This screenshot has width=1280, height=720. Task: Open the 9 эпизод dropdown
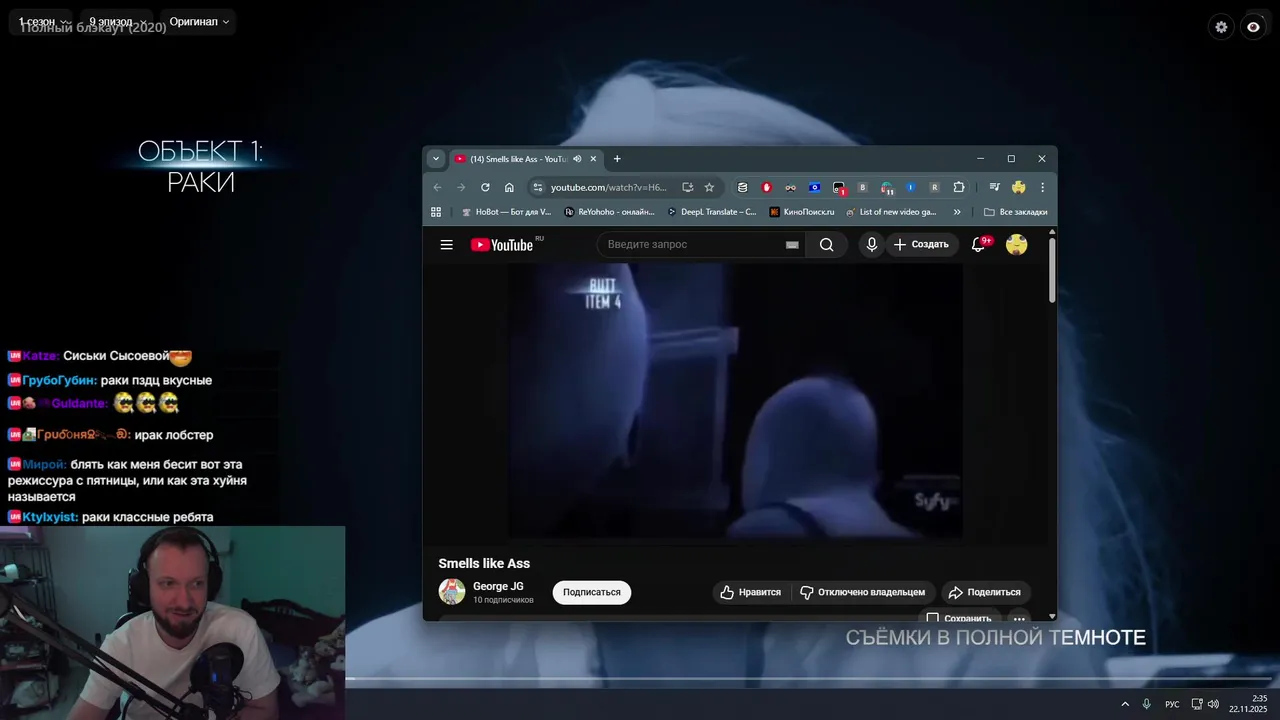(x=118, y=22)
